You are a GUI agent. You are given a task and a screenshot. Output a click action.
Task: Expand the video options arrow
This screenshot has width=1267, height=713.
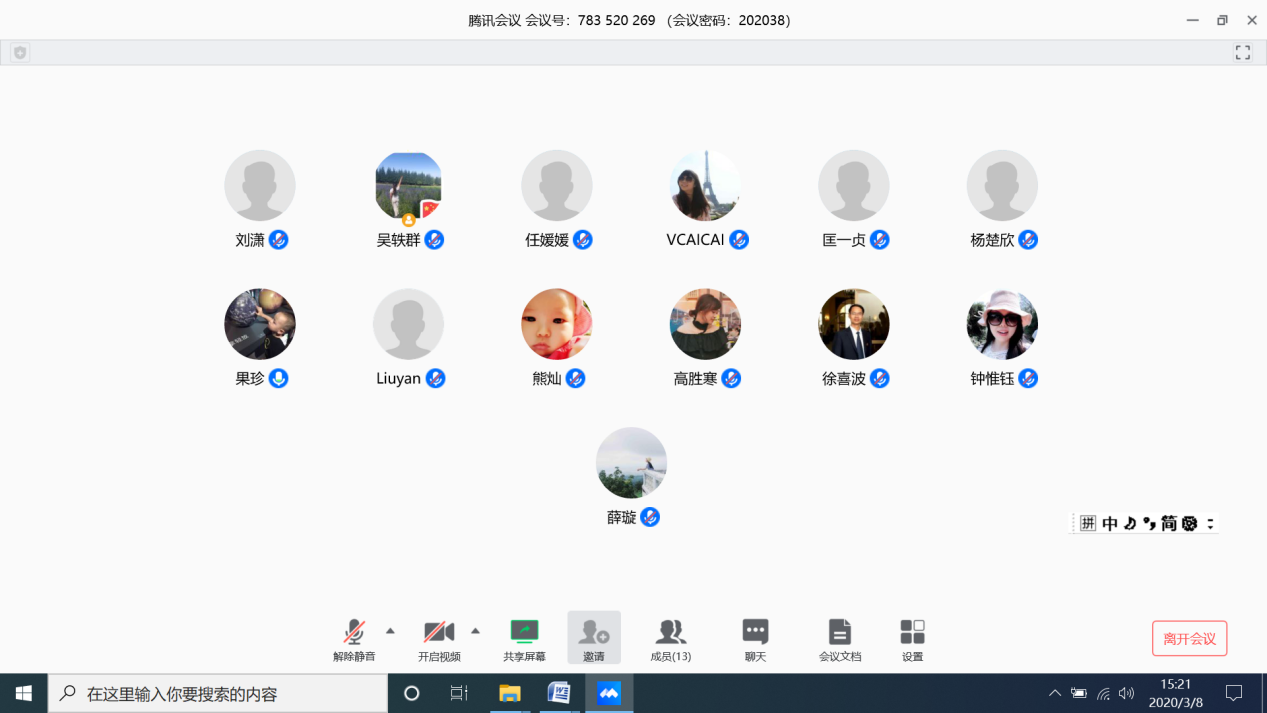click(475, 631)
